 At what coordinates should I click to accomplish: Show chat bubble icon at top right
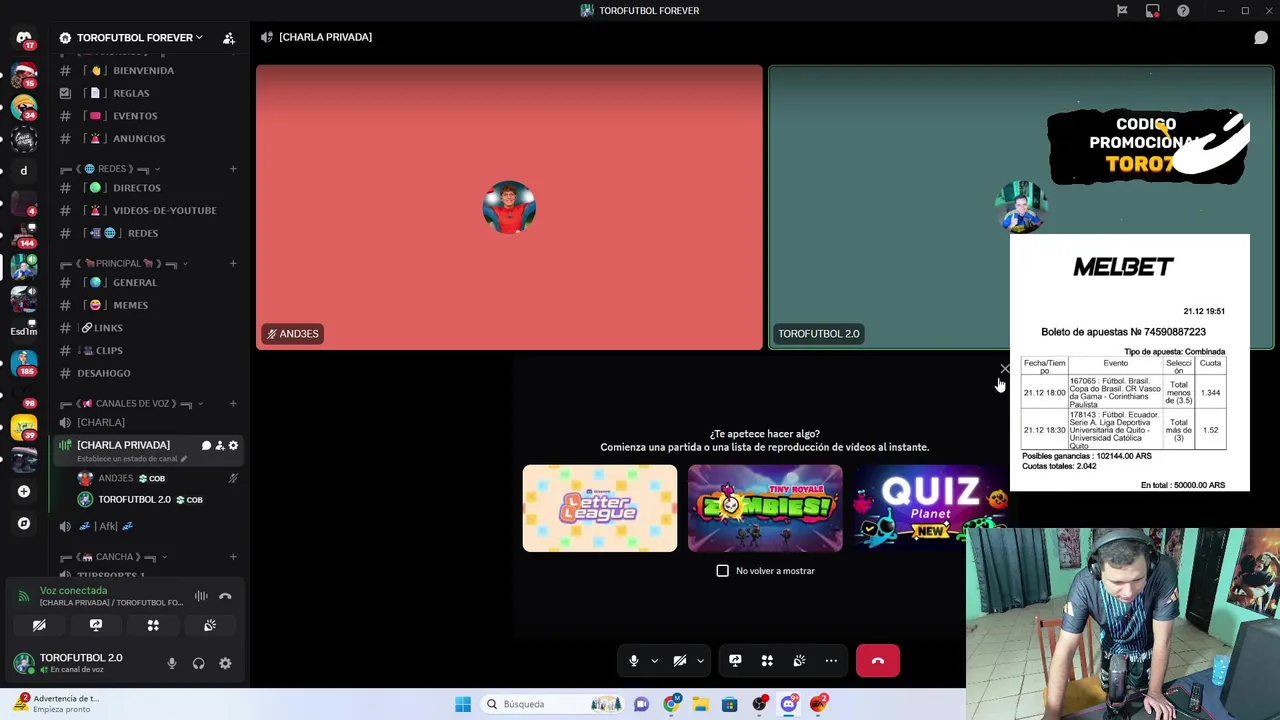point(1261,38)
